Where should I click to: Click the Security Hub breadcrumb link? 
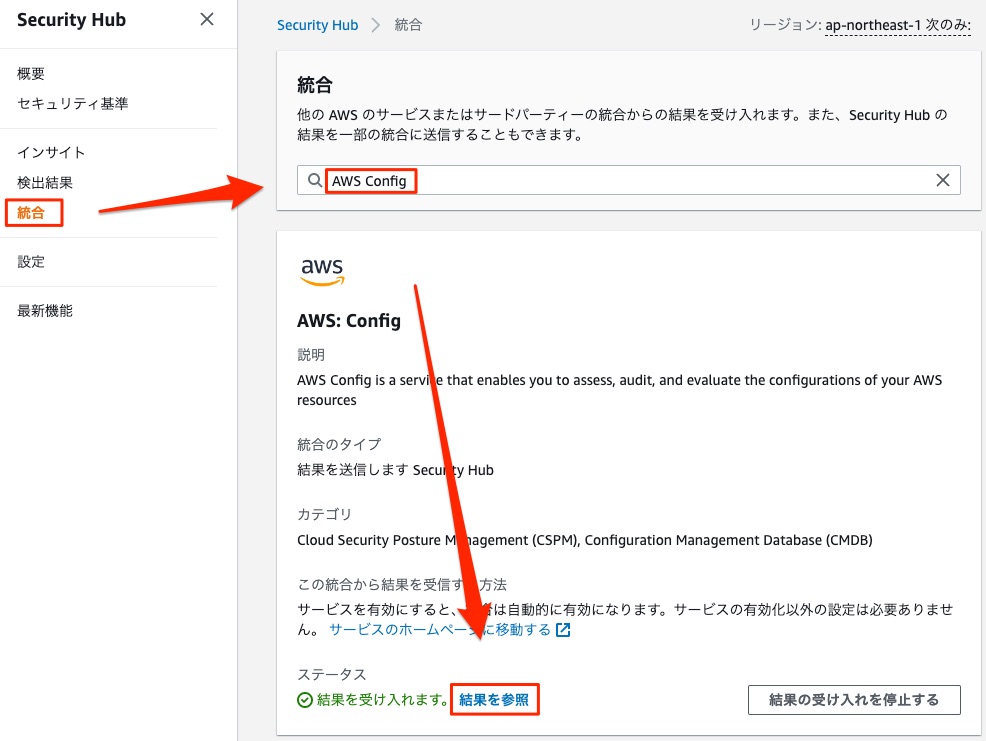click(x=318, y=25)
